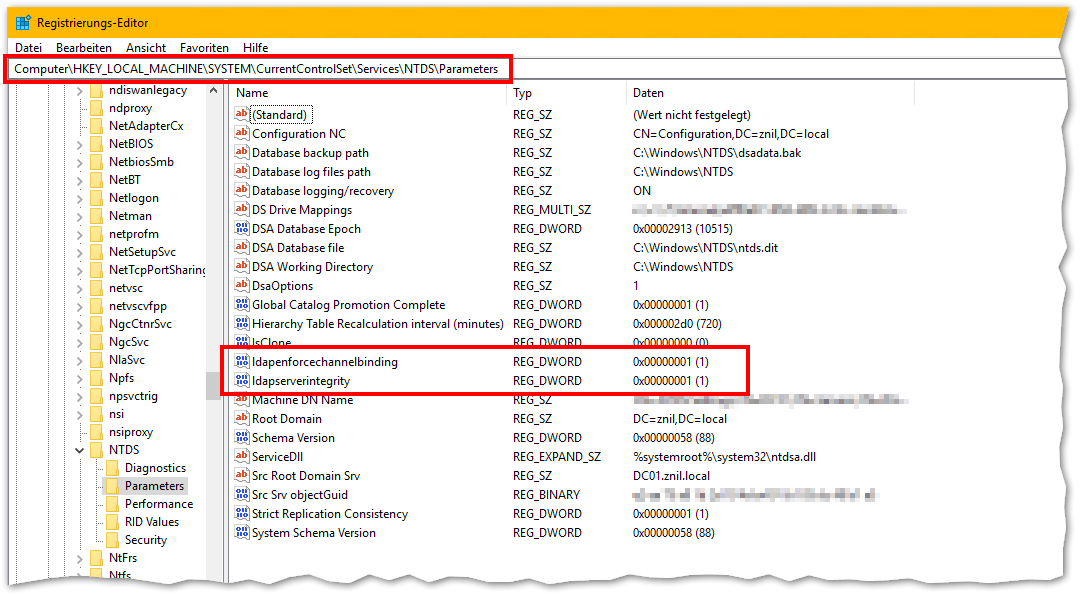1080x596 pixels.
Task: Click the Schema Version DWORD icon
Action: (241, 438)
